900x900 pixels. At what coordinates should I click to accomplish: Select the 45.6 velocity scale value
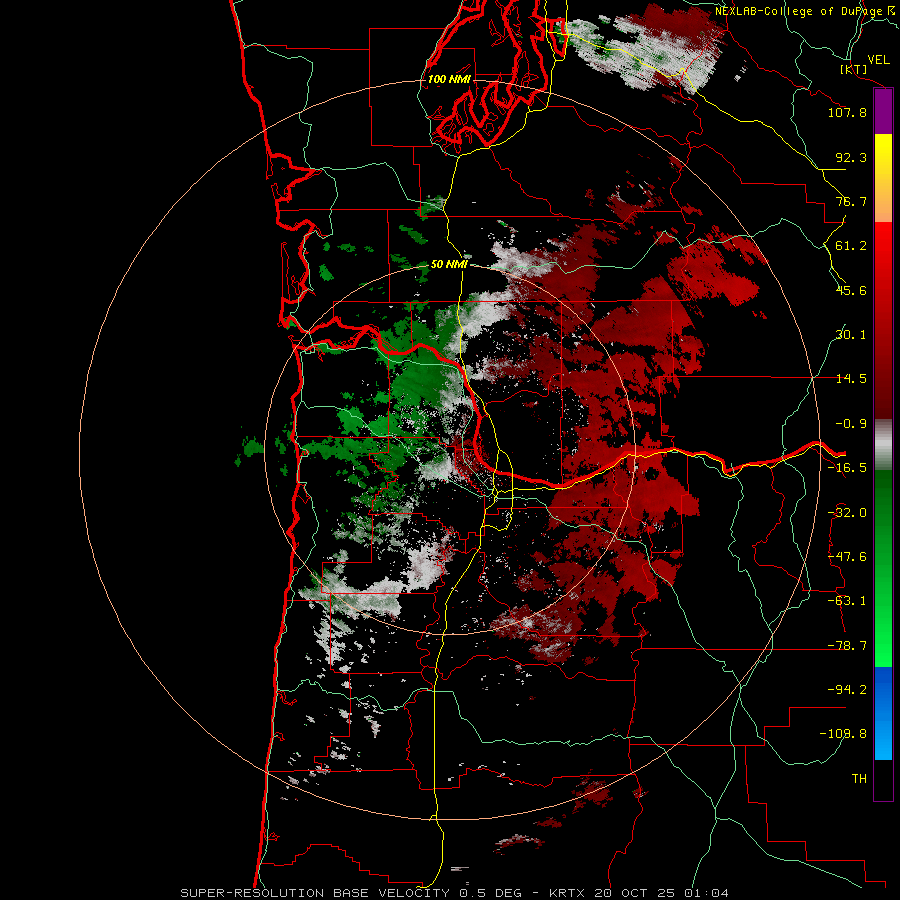pos(851,290)
